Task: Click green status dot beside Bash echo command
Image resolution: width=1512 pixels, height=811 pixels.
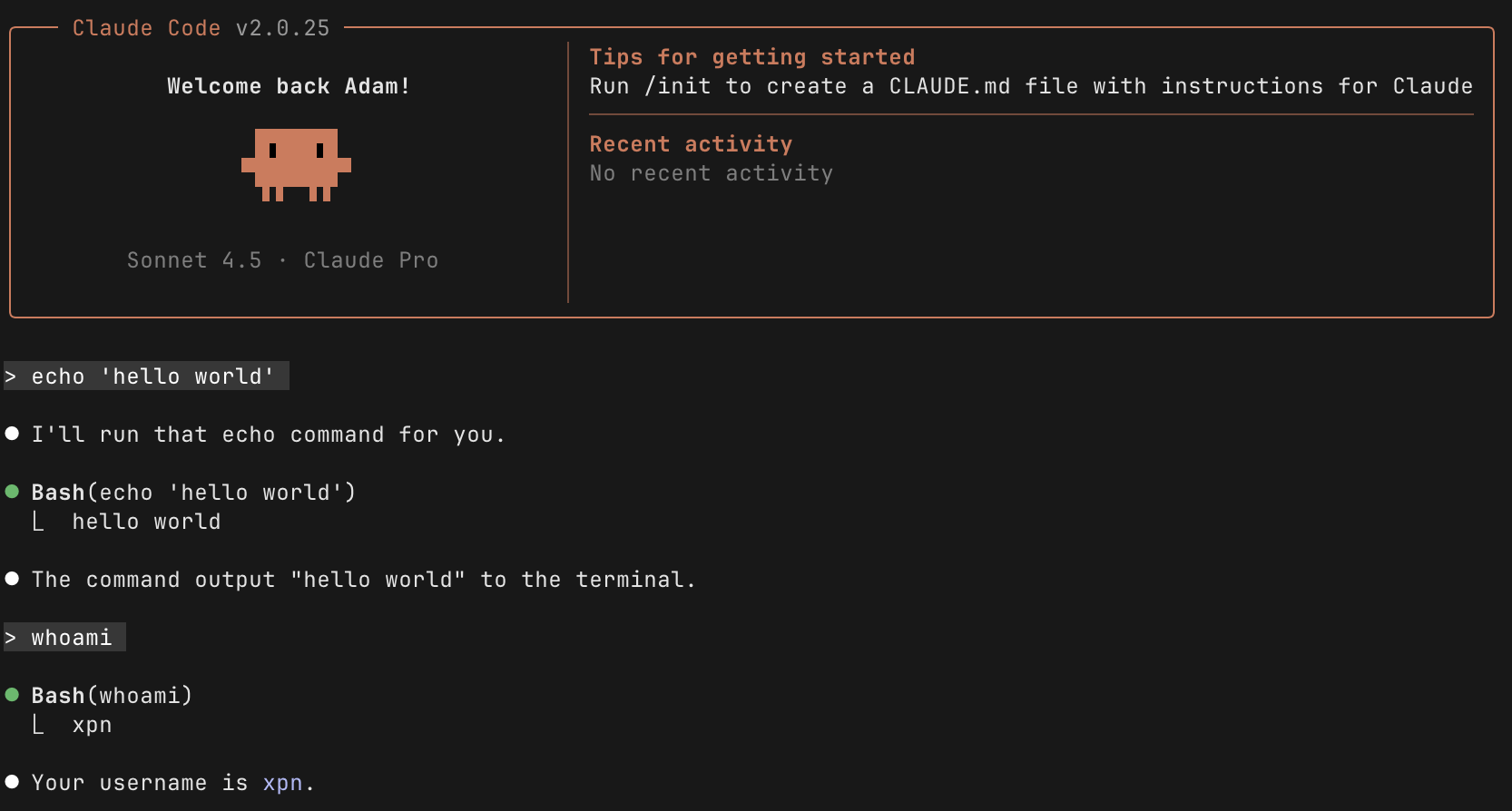Action: [x=13, y=492]
